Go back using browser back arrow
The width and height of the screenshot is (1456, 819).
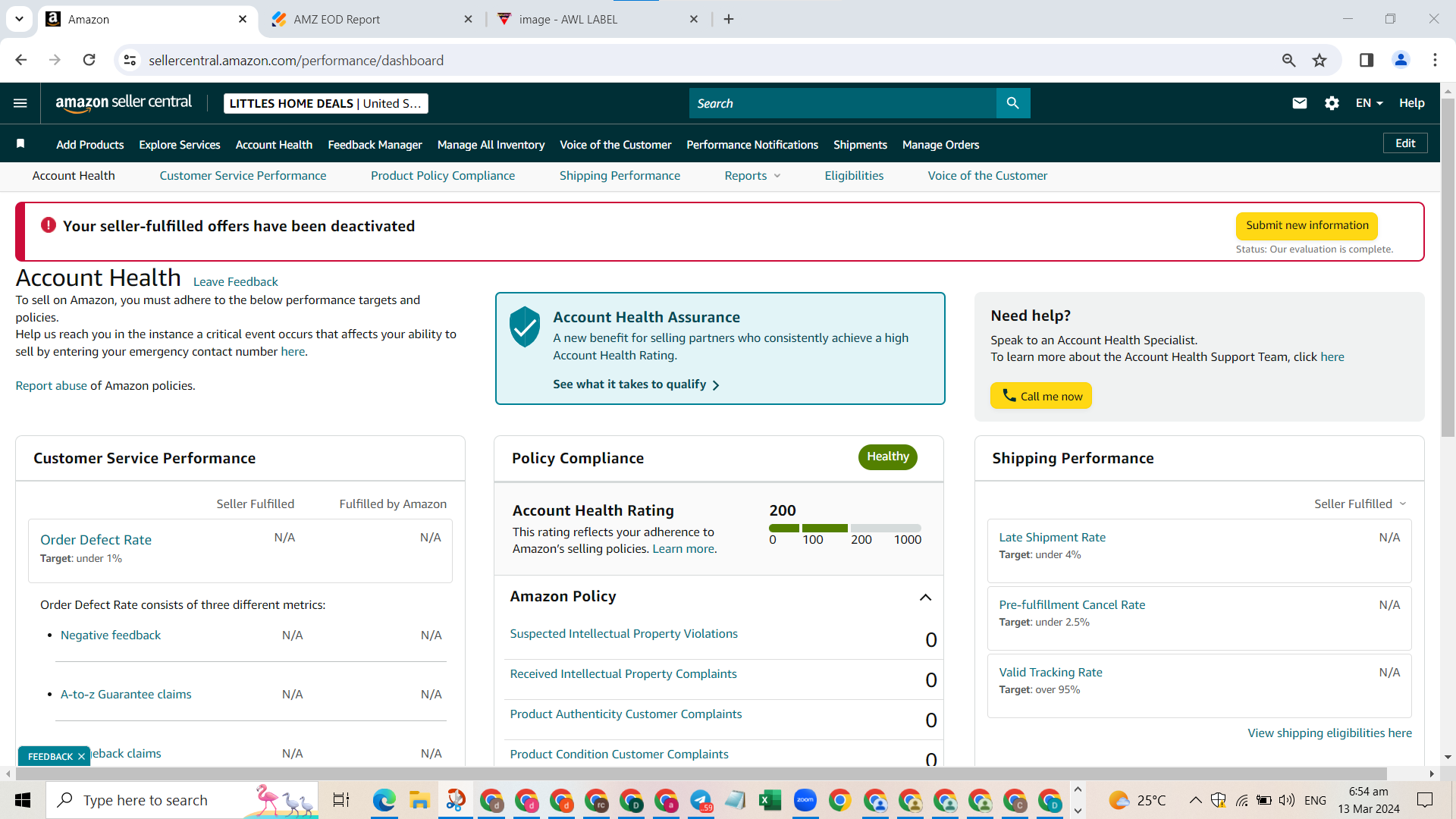[21, 60]
